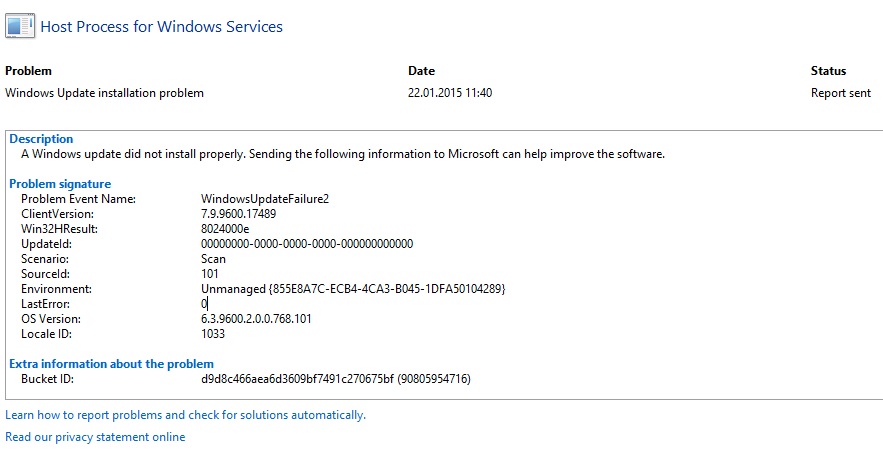Click the Extra information about the problem heading
Screen dimensions: 883x451
[x=112, y=364]
